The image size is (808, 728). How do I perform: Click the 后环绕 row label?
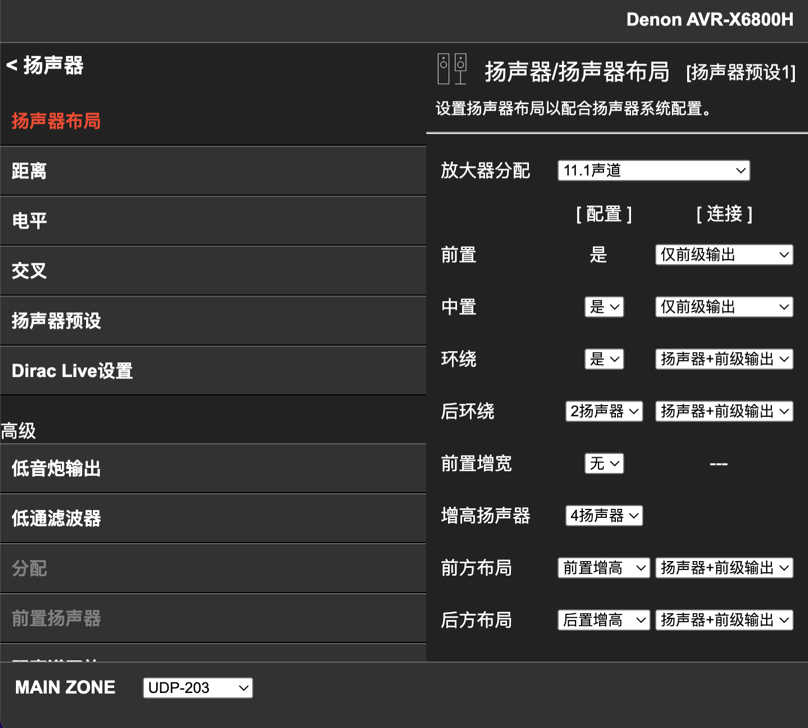point(467,411)
